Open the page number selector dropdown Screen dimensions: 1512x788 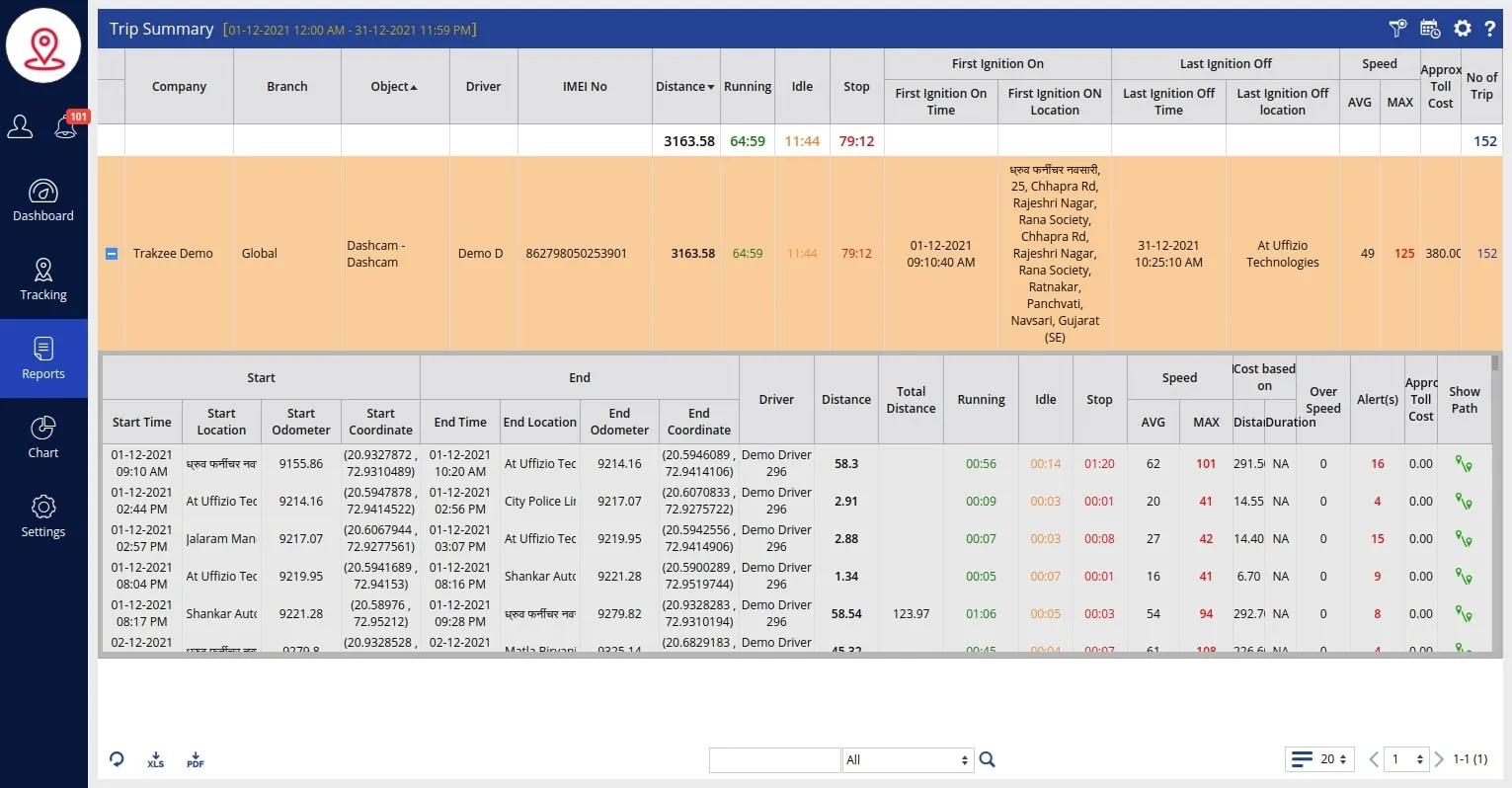(x=1407, y=759)
